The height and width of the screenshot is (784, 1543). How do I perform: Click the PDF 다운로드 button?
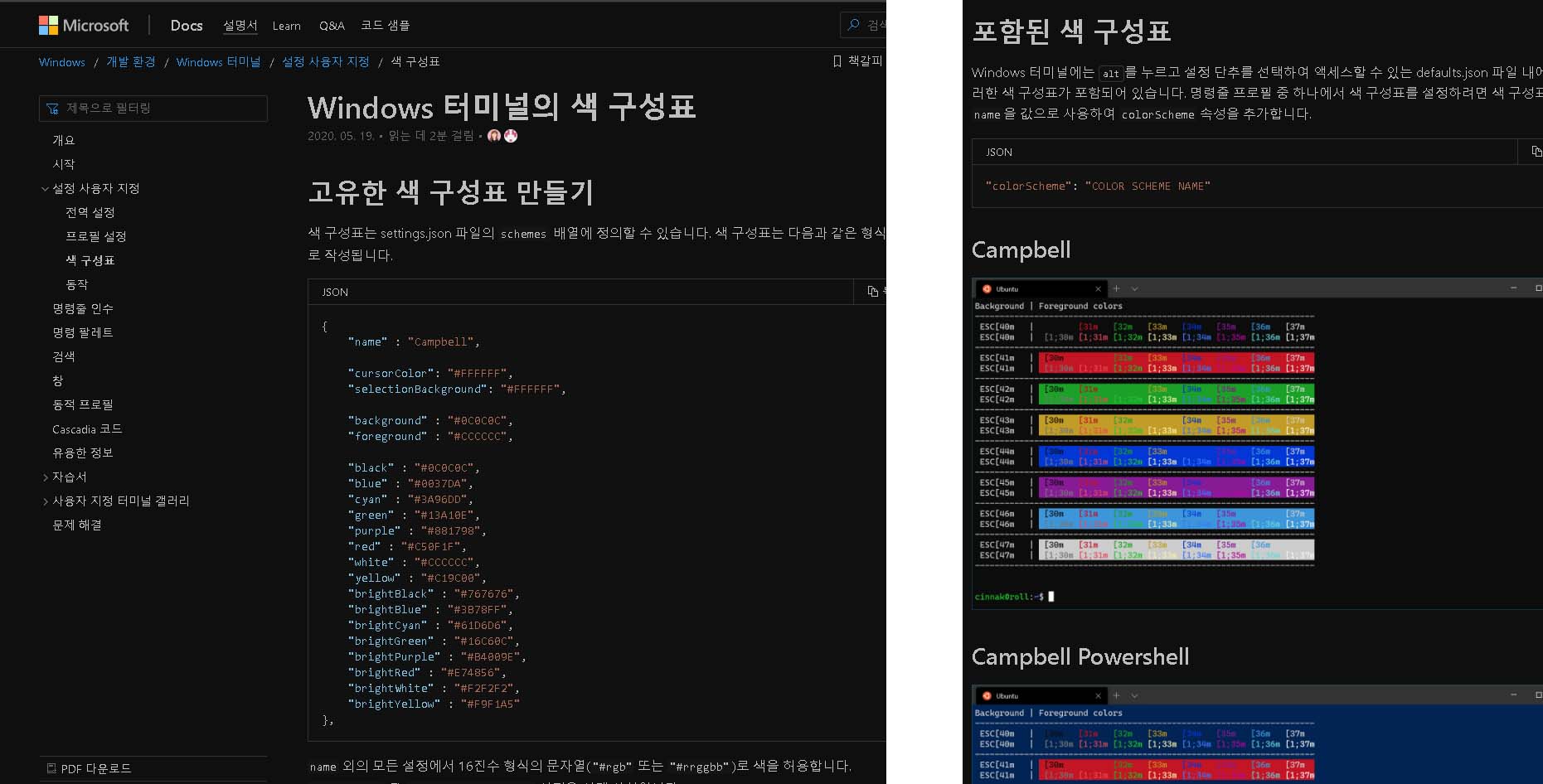click(x=90, y=768)
